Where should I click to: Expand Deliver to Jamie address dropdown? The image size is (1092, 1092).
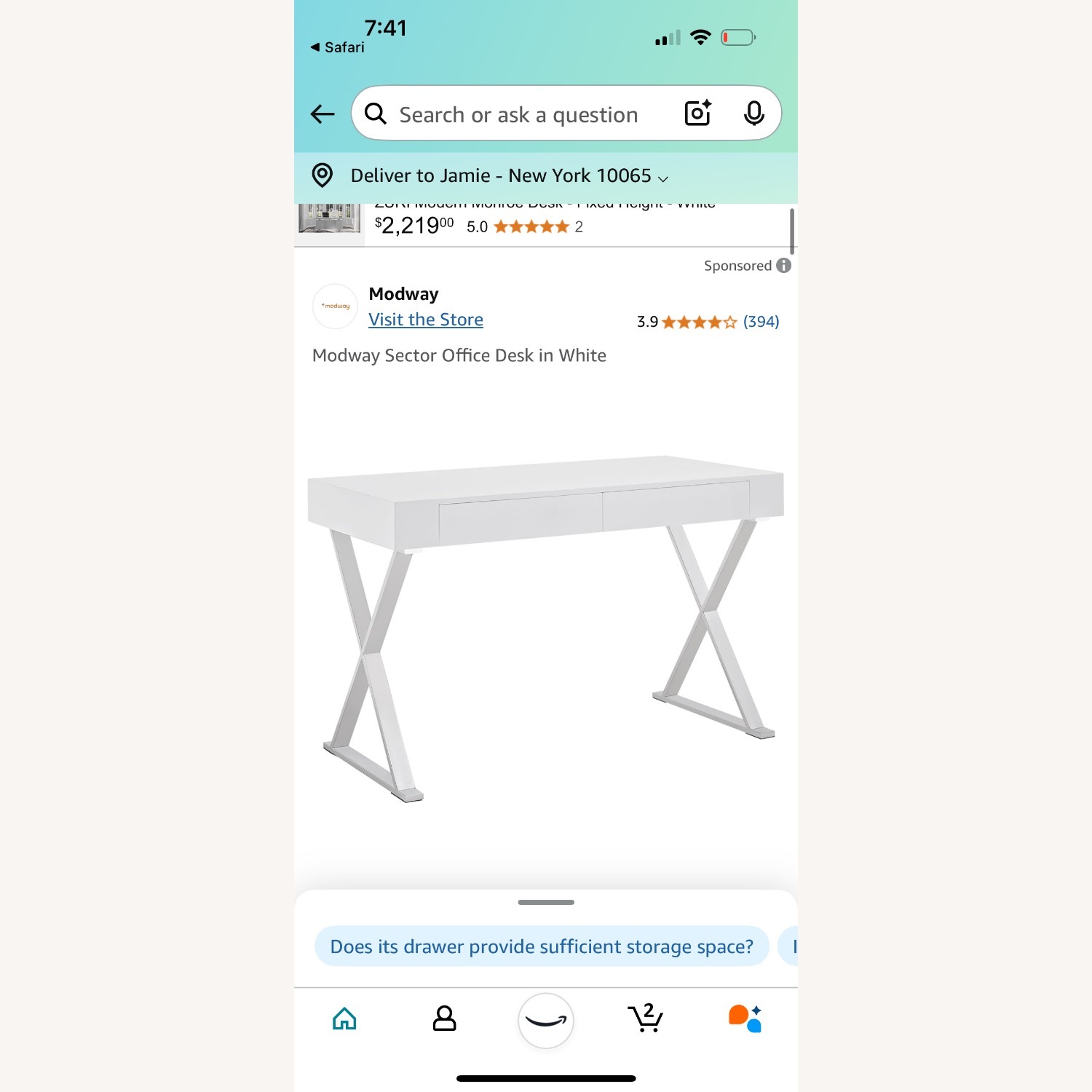point(510,175)
